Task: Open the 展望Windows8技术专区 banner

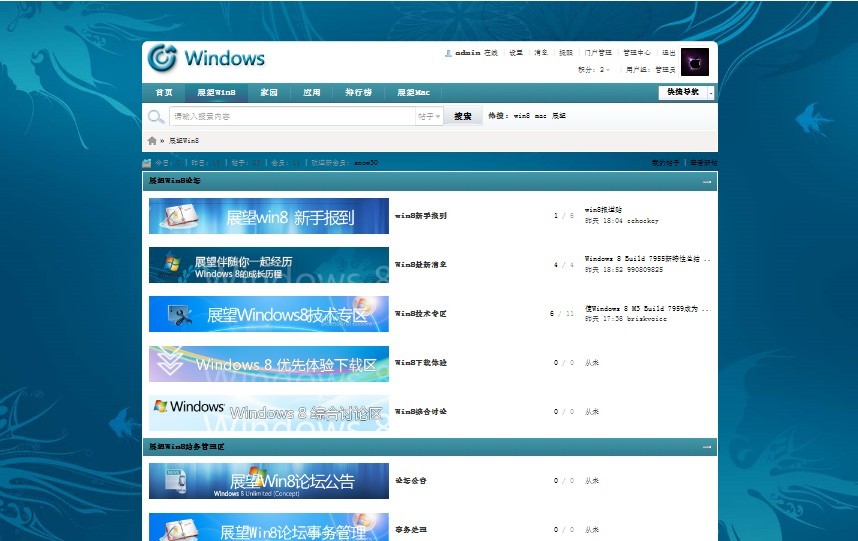Action: click(269, 314)
